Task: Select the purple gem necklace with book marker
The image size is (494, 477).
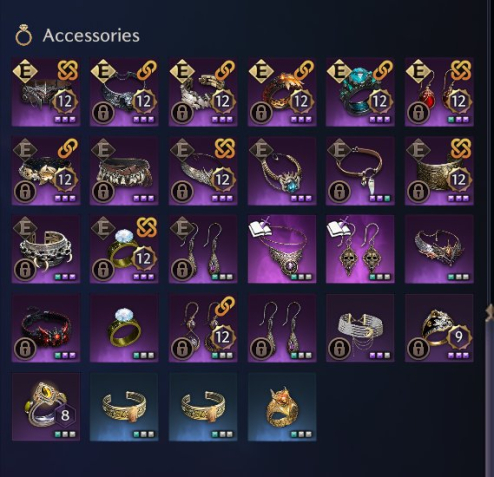Action: [x=282, y=249]
